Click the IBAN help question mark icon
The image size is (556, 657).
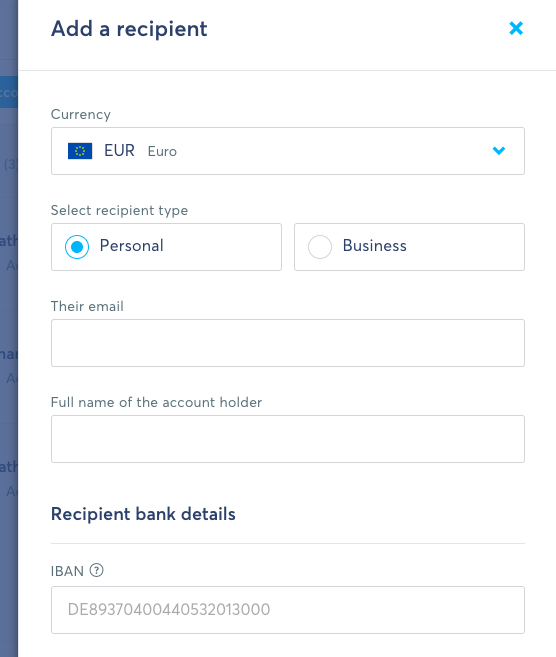click(x=97, y=570)
